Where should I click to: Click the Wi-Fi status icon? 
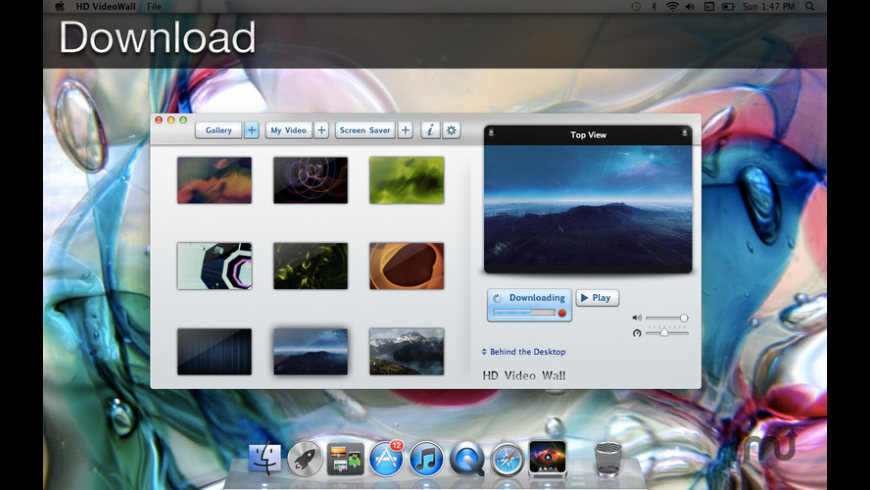point(672,7)
